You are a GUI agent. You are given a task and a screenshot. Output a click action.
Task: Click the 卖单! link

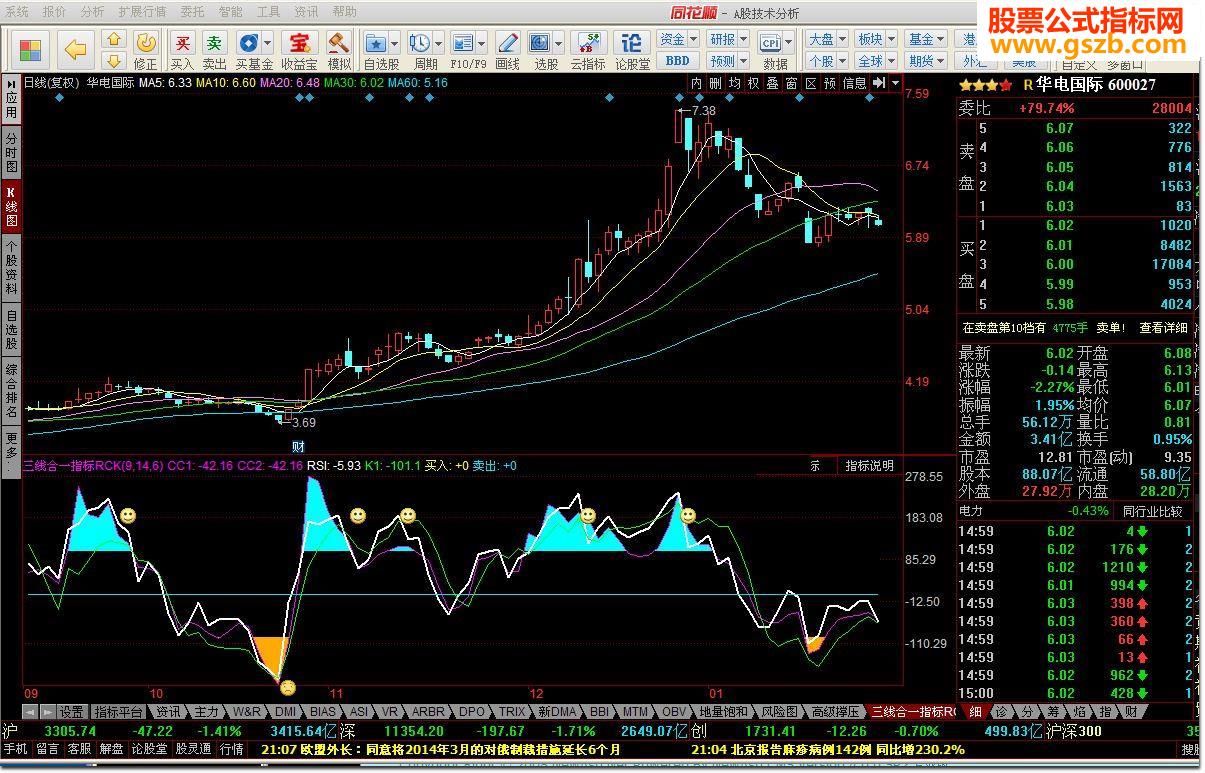tap(1110, 328)
